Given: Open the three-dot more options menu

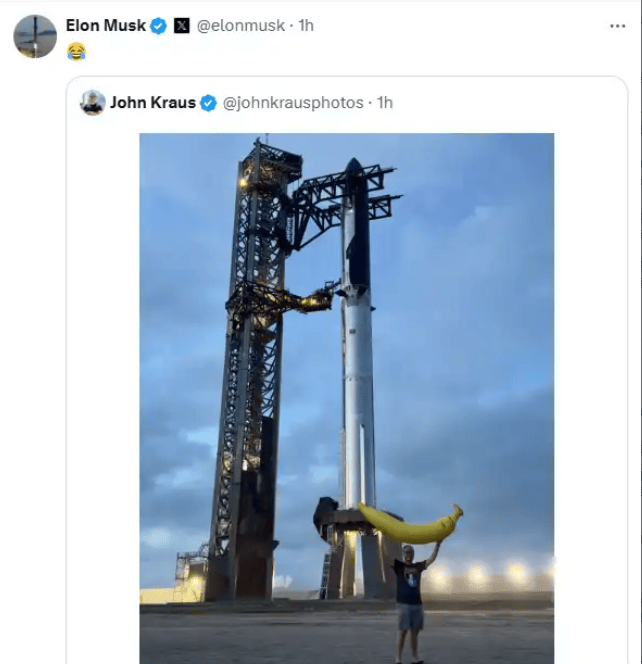Looking at the screenshot, I should click(617, 26).
